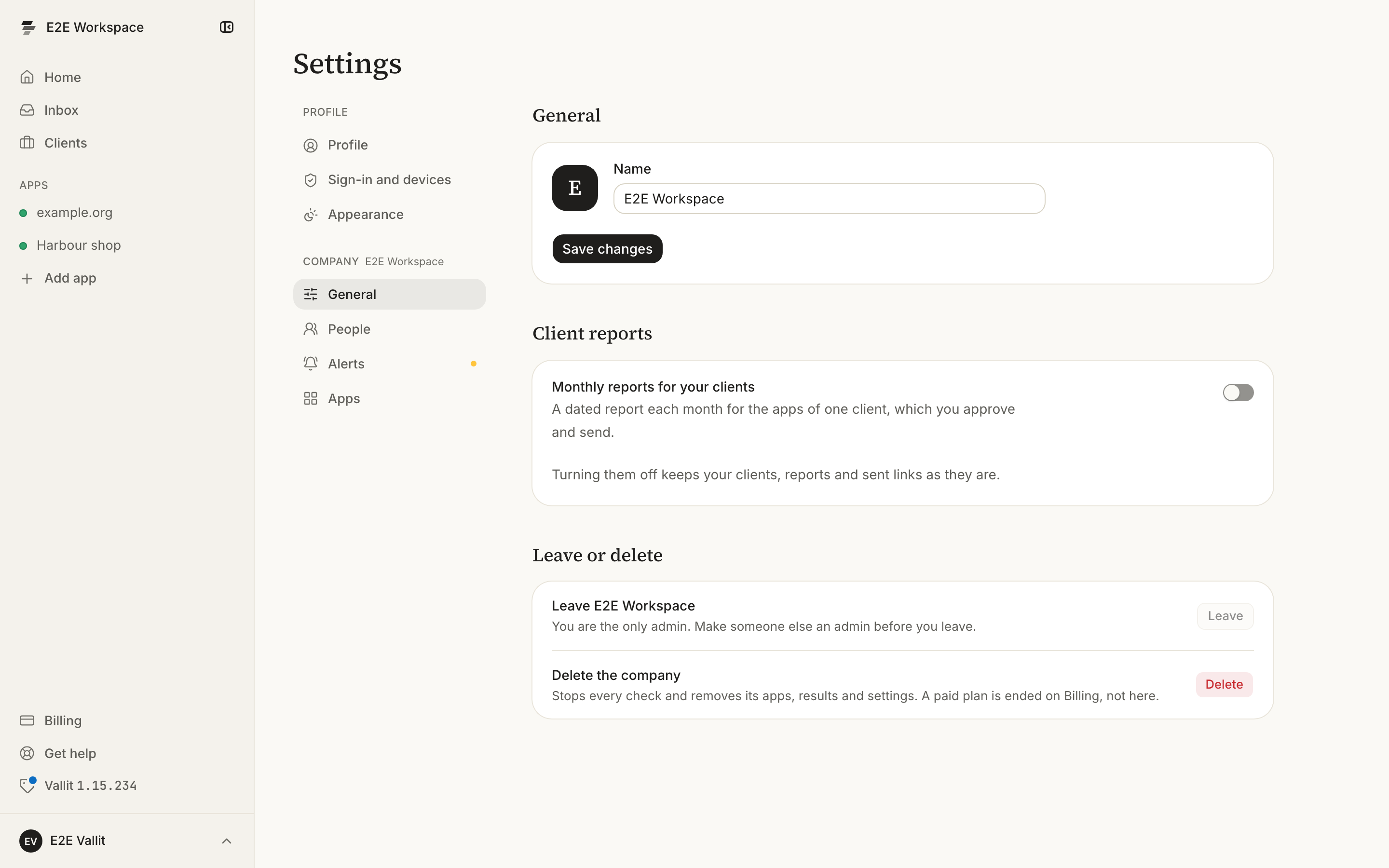1389x868 pixels.
Task: Open the Get help lifebuoy icon
Action: coord(27,753)
